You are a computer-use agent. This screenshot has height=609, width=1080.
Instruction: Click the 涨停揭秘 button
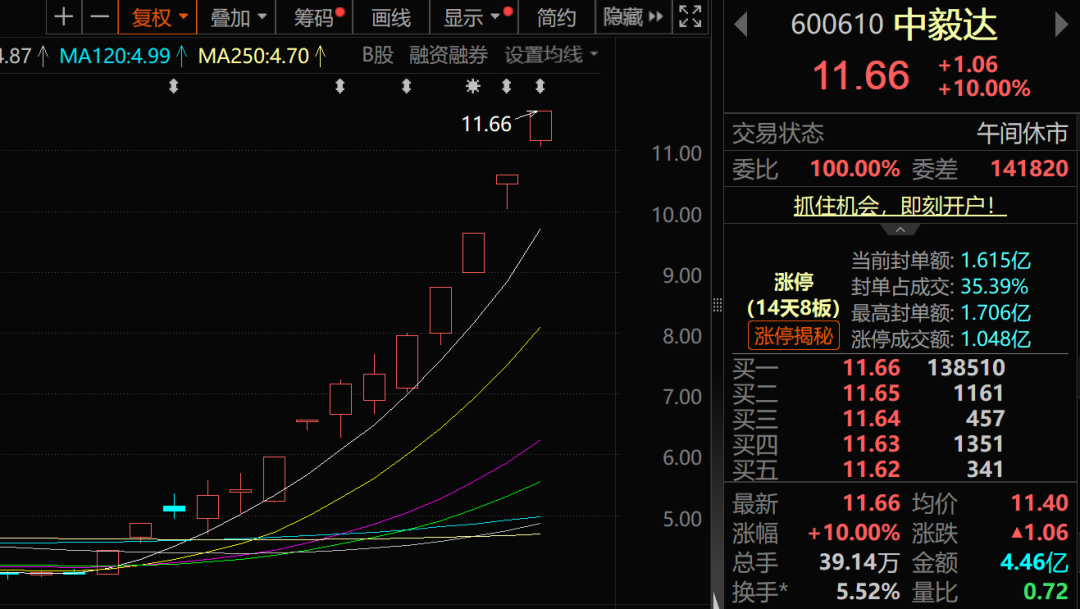tap(793, 336)
